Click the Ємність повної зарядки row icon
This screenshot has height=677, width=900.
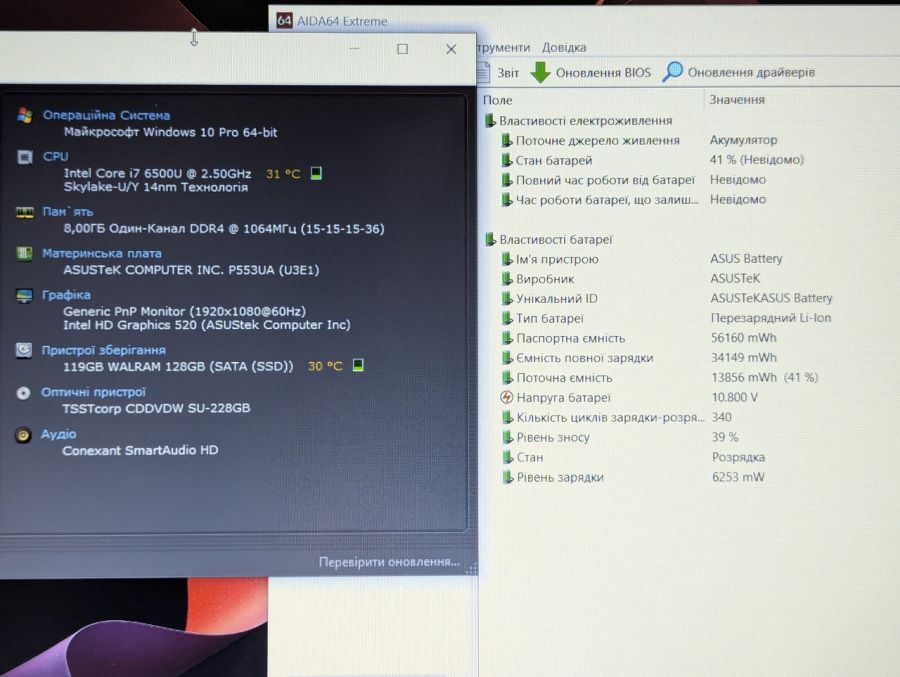tap(507, 358)
